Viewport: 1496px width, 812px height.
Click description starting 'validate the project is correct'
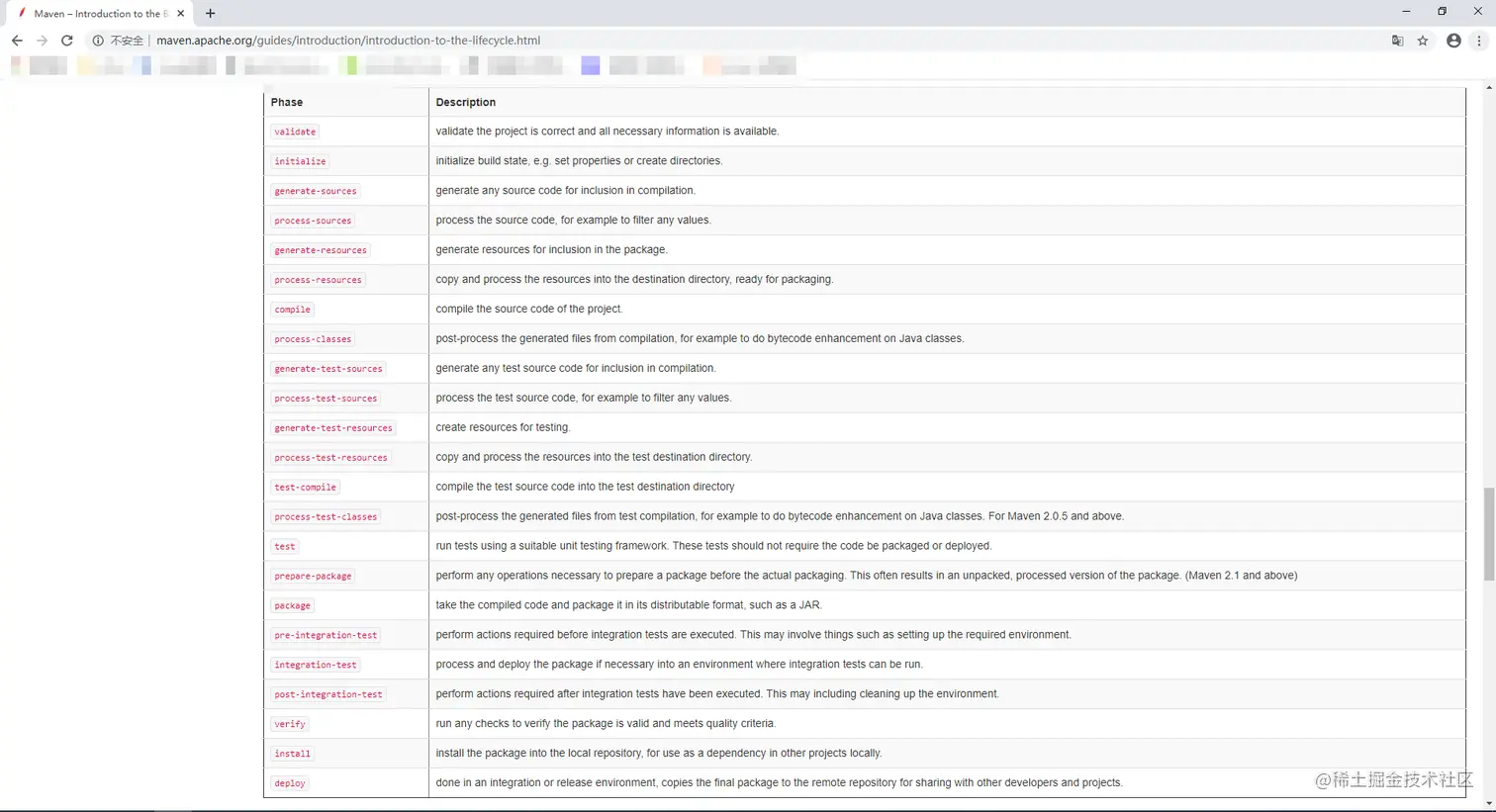point(608,131)
